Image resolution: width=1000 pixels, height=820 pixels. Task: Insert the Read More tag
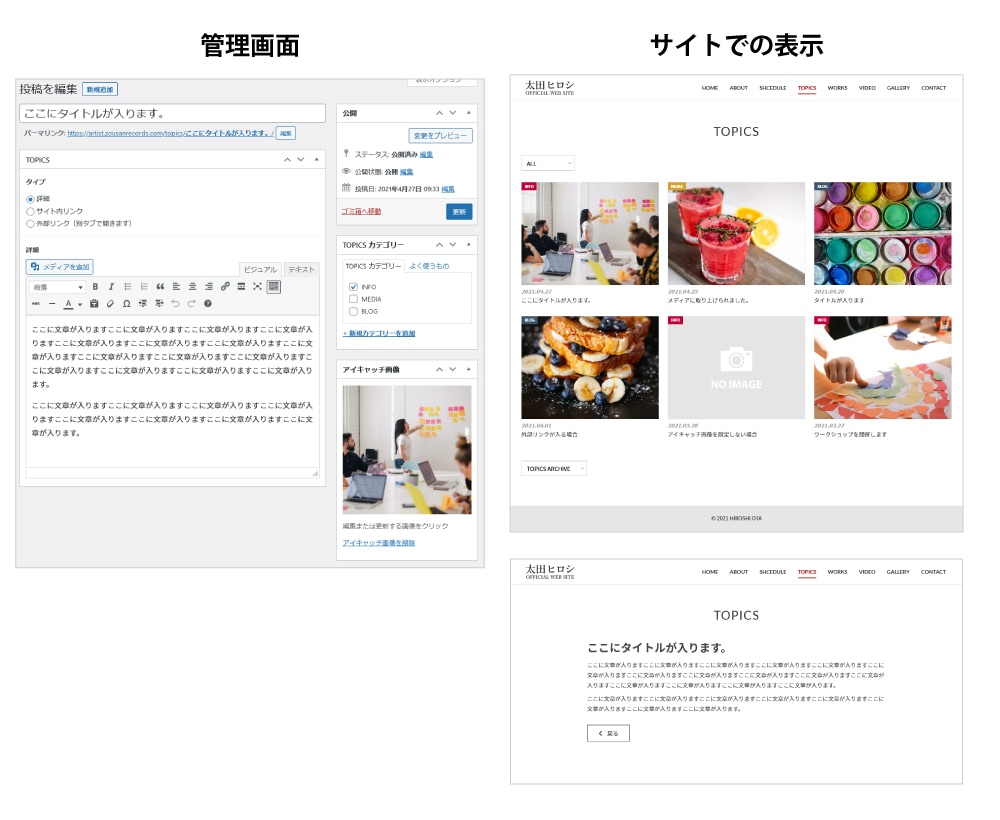(x=241, y=287)
